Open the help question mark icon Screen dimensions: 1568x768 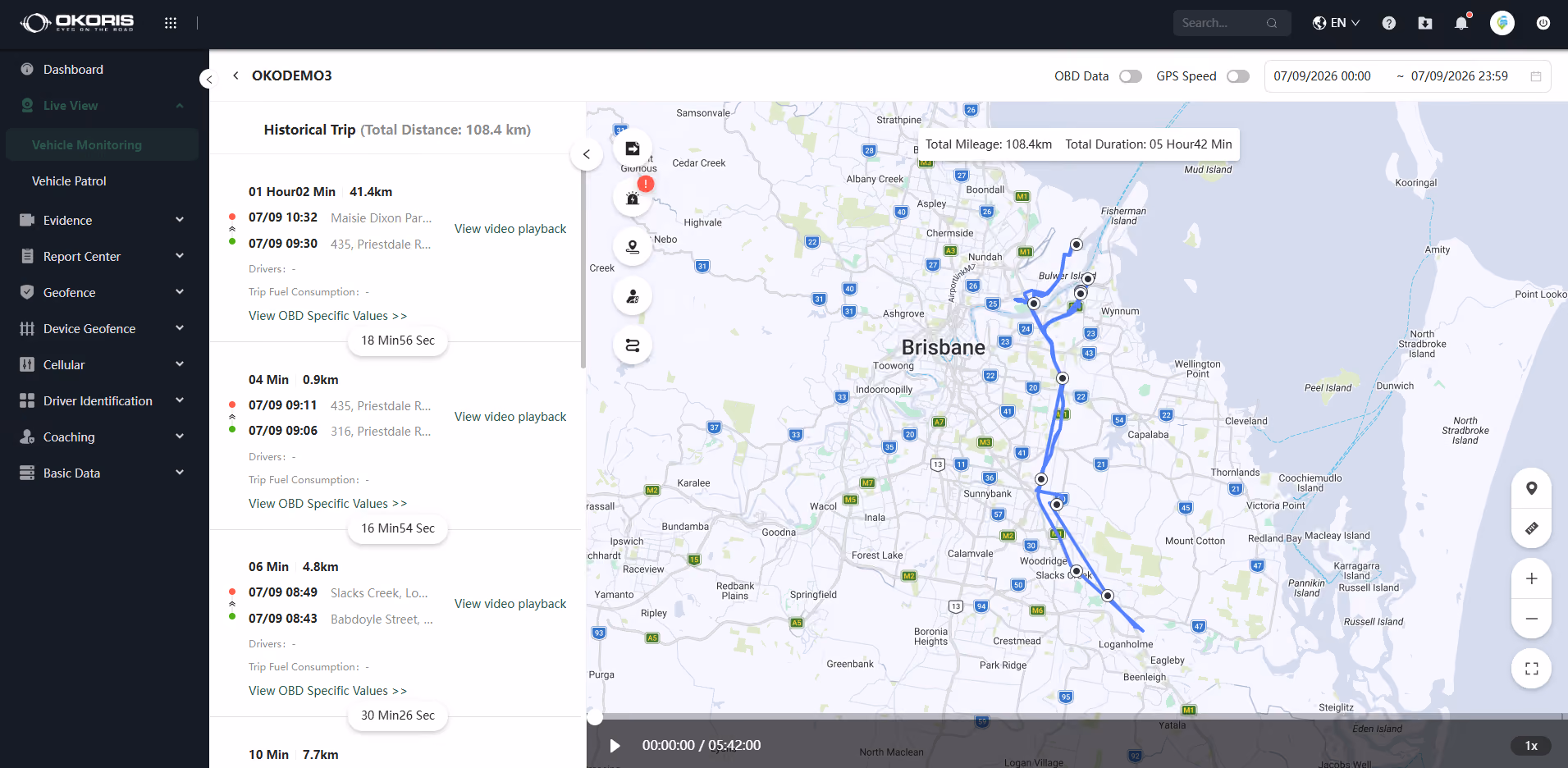coord(1388,23)
